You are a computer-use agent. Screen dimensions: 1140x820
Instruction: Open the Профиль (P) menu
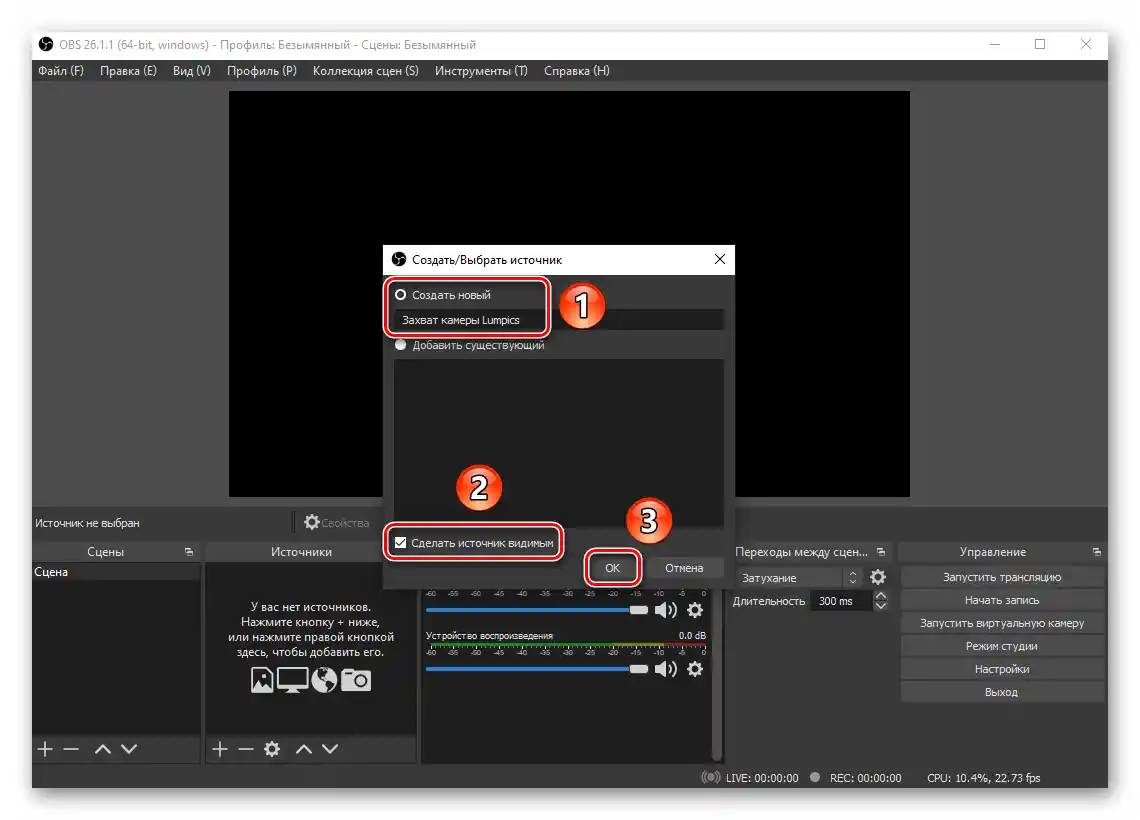pyautogui.click(x=262, y=71)
